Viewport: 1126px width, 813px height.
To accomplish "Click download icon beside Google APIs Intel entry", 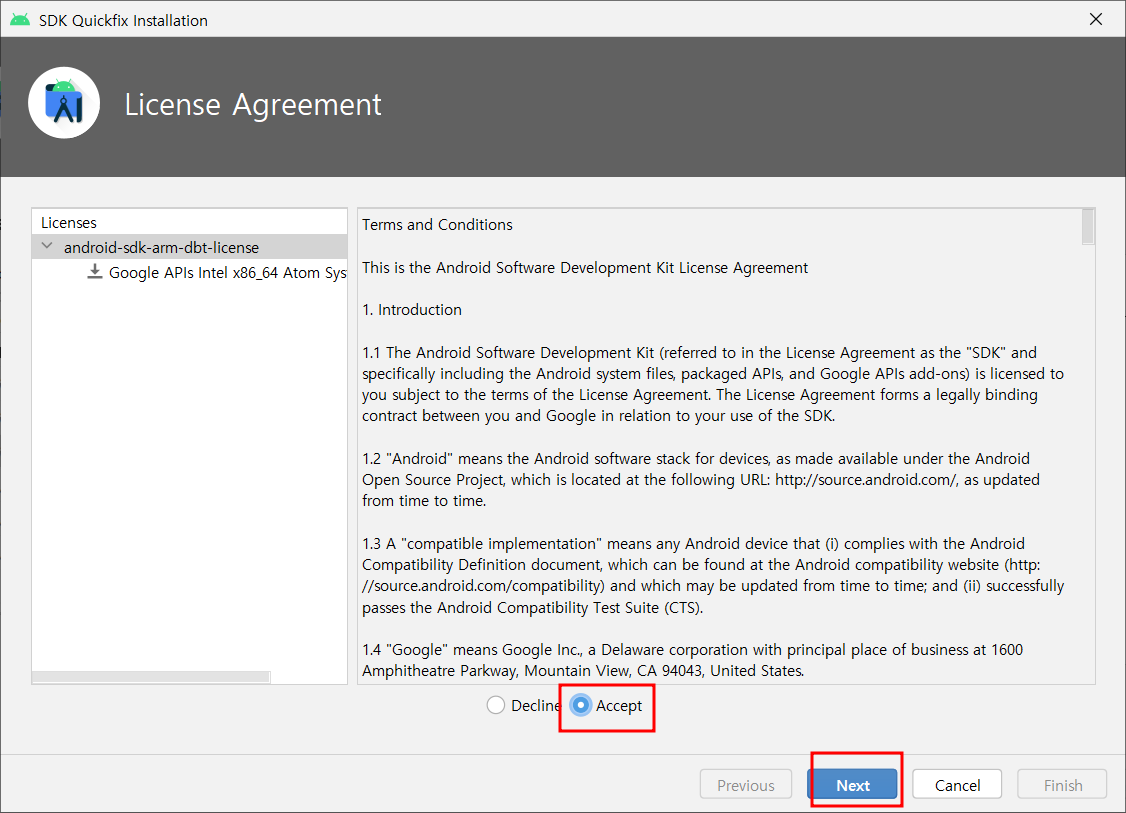I will (95, 271).
